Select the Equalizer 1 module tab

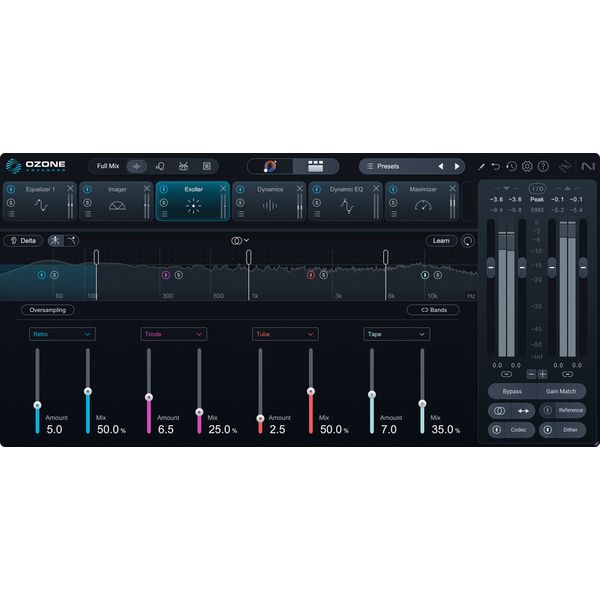coord(40,201)
